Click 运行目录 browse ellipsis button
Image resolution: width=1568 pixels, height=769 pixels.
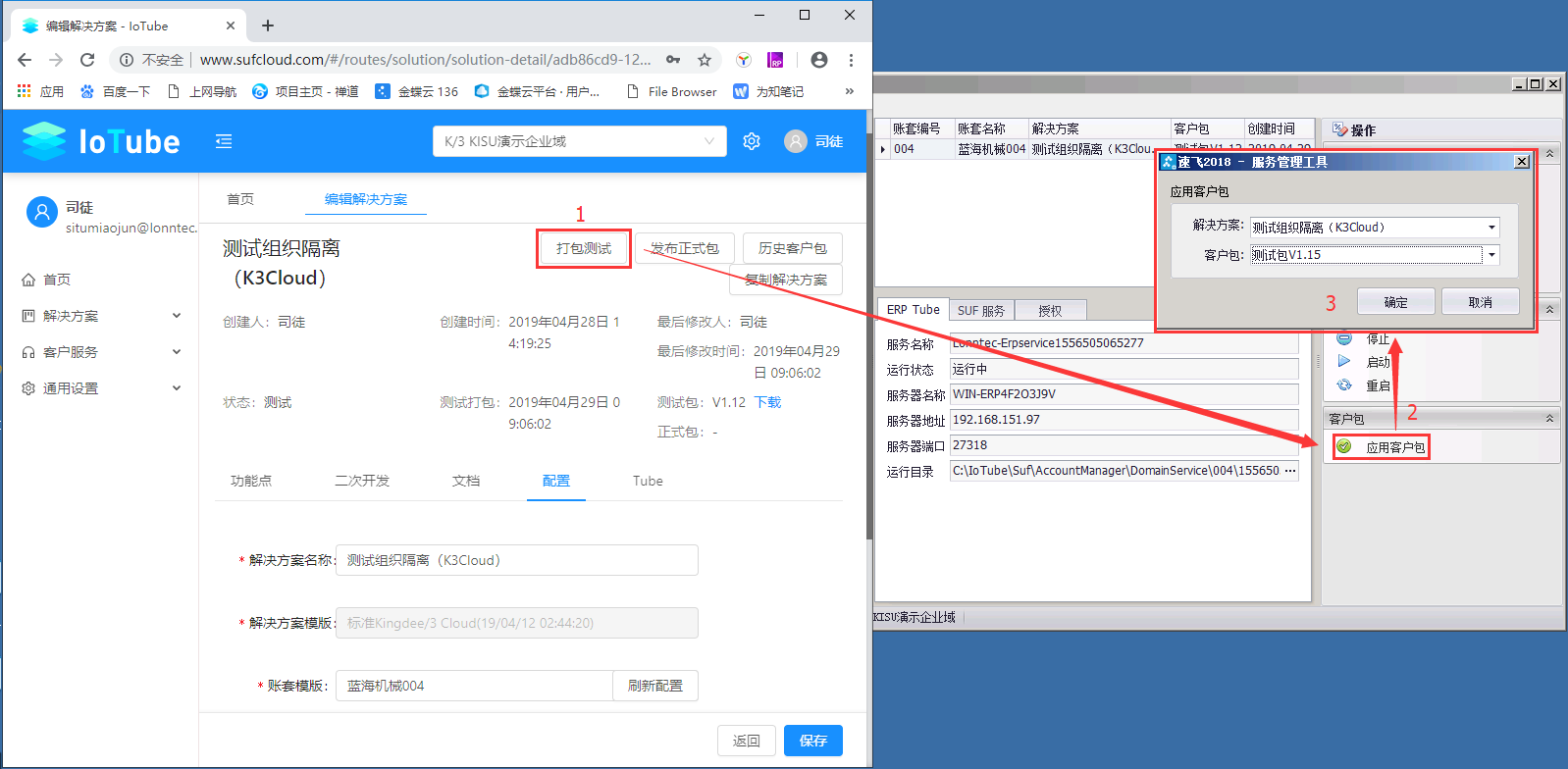pos(1290,471)
